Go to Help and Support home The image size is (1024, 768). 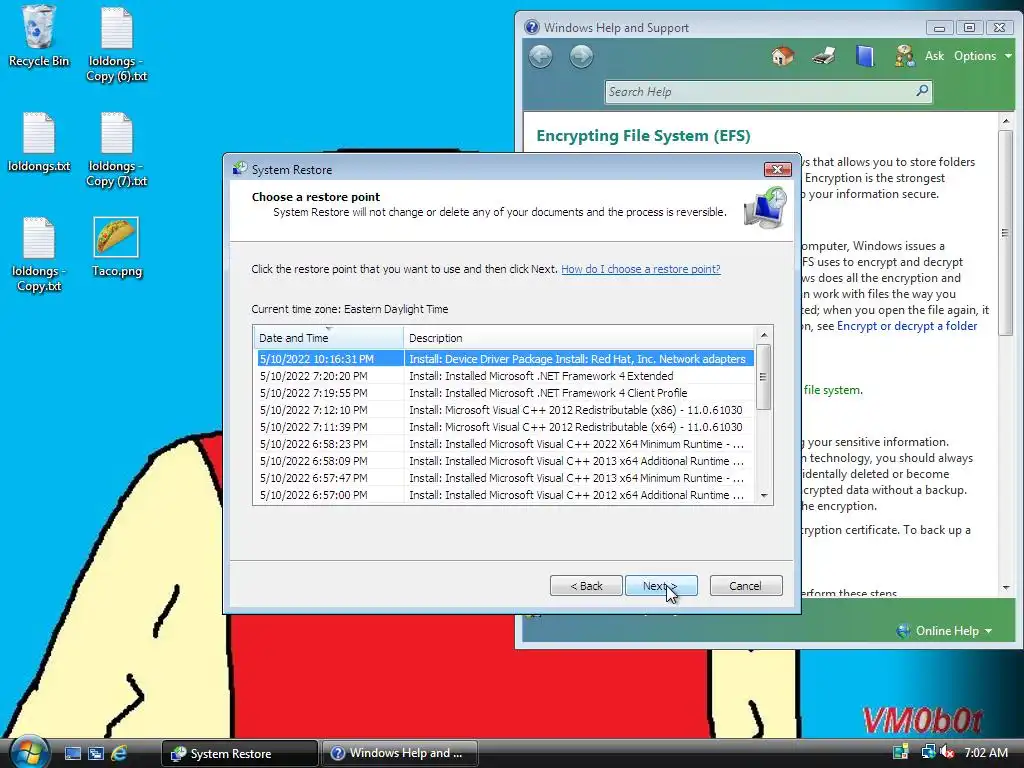[782, 56]
